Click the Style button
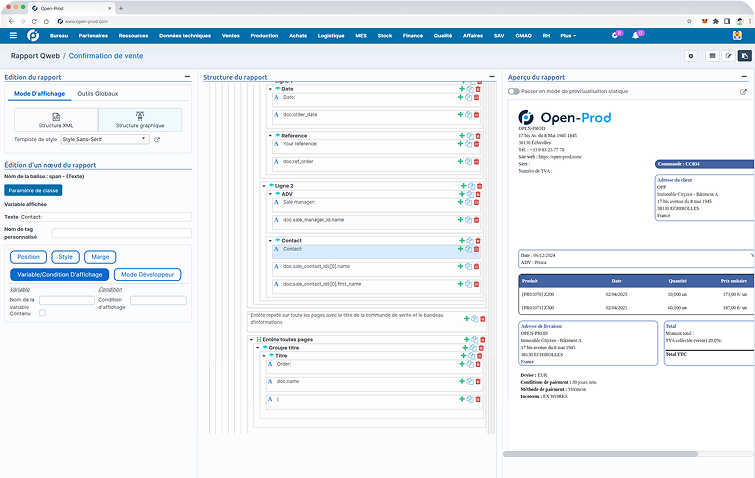The image size is (755, 478). point(65,257)
